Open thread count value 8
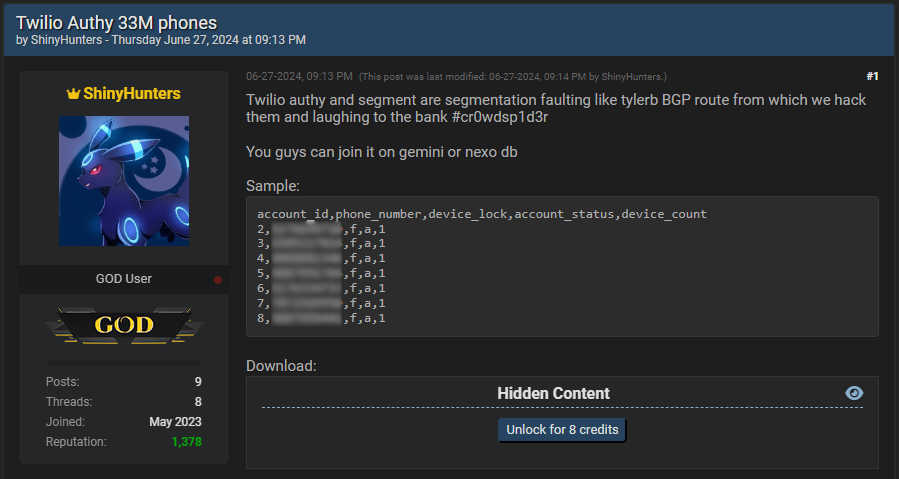Screen dimensions: 899x479 coord(198,402)
